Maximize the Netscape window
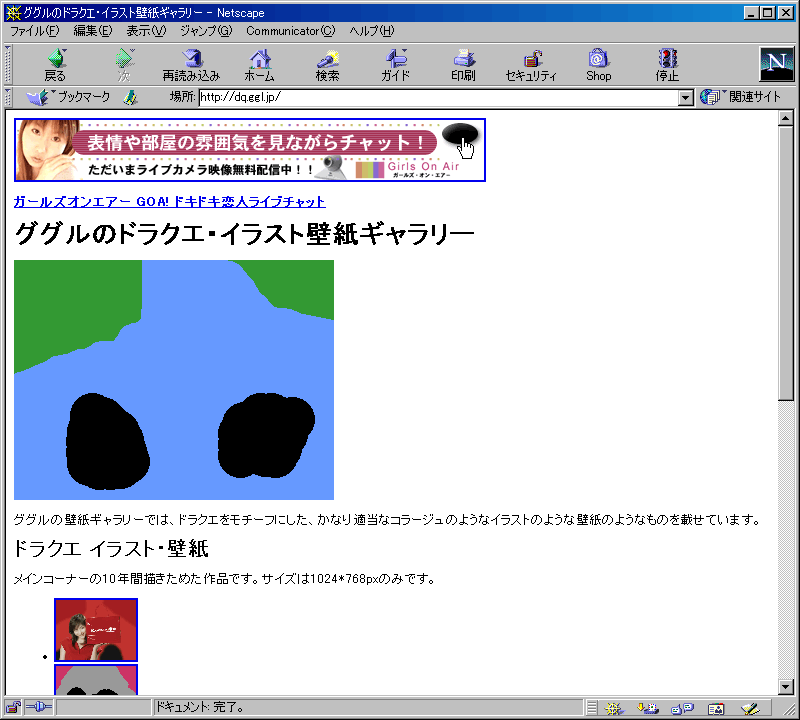 [767, 13]
